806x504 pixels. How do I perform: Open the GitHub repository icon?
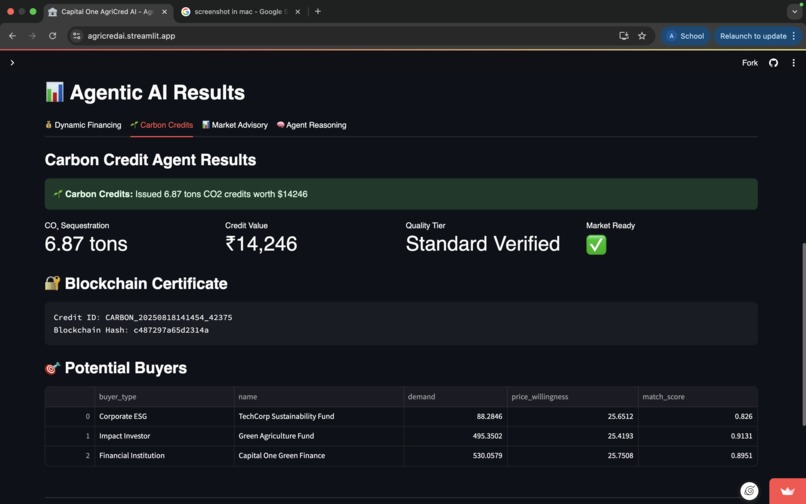(773, 63)
